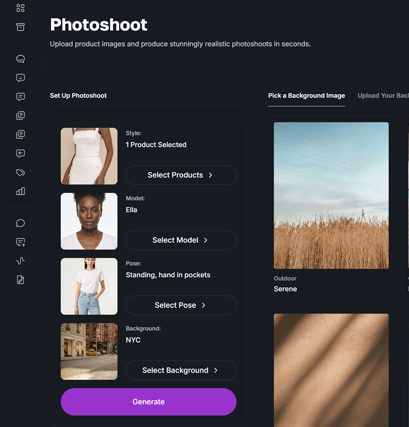Click the overlapping chat bubbles sidebar icon
This screenshot has height=427, width=409.
click(x=20, y=59)
